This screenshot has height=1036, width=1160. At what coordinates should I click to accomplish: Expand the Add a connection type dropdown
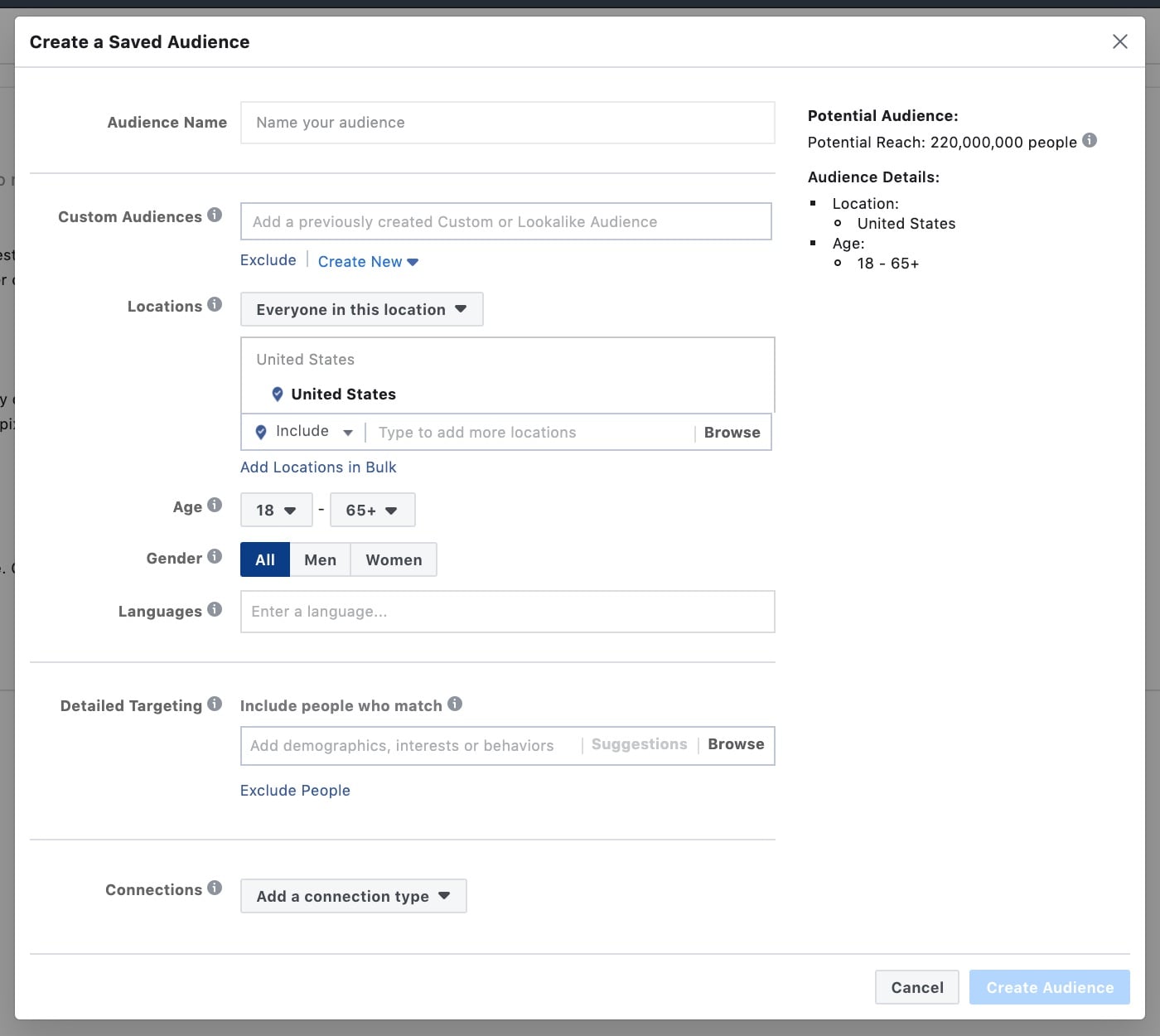353,897
